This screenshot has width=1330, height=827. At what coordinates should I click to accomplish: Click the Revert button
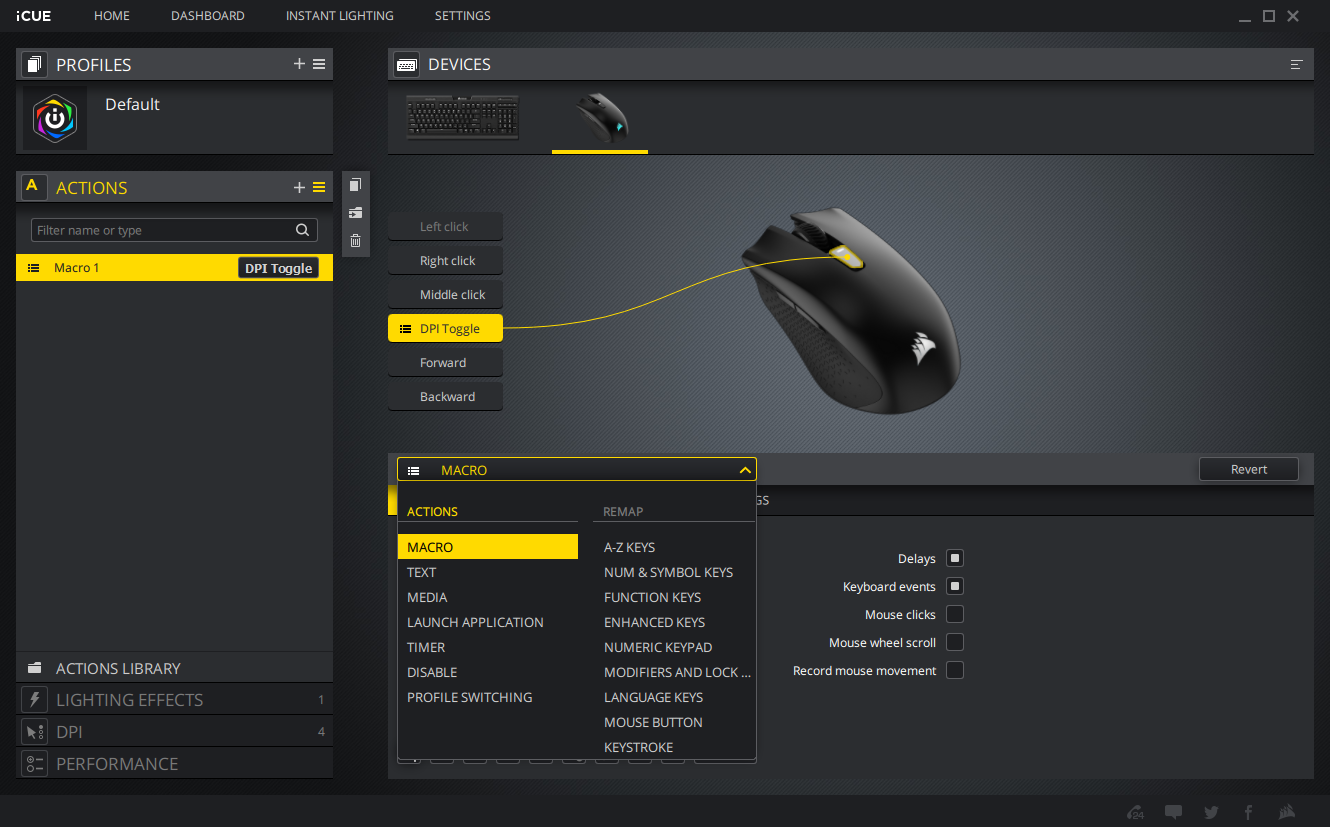(1249, 469)
